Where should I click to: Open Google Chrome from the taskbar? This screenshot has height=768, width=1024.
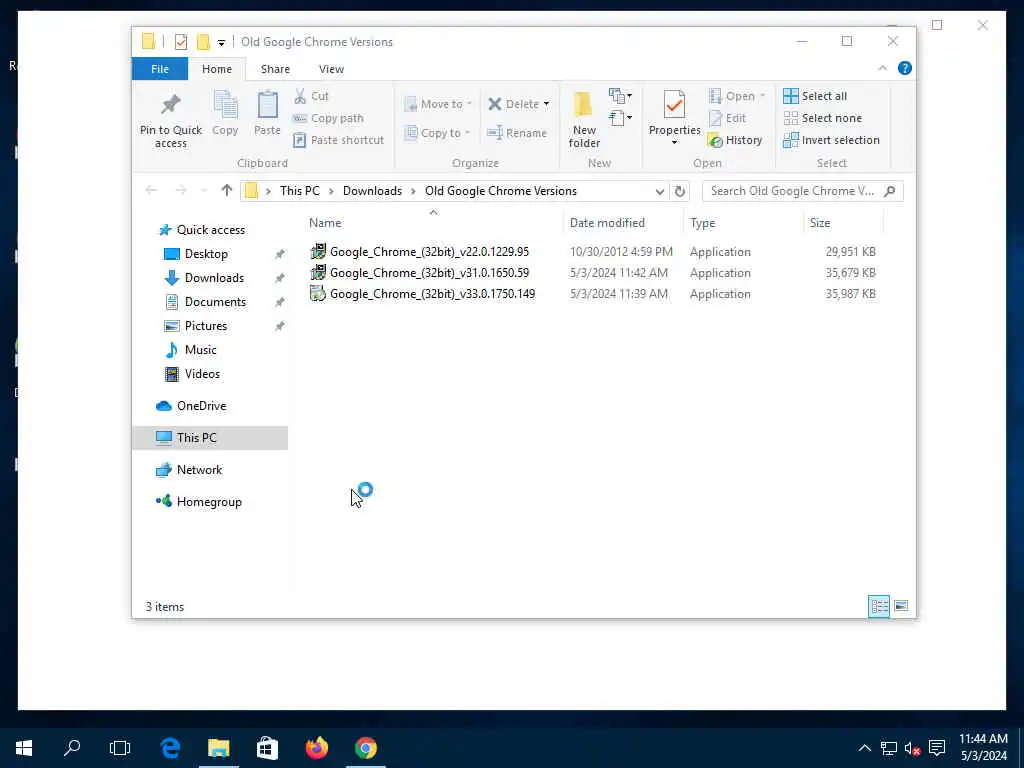[x=366, y=748]
